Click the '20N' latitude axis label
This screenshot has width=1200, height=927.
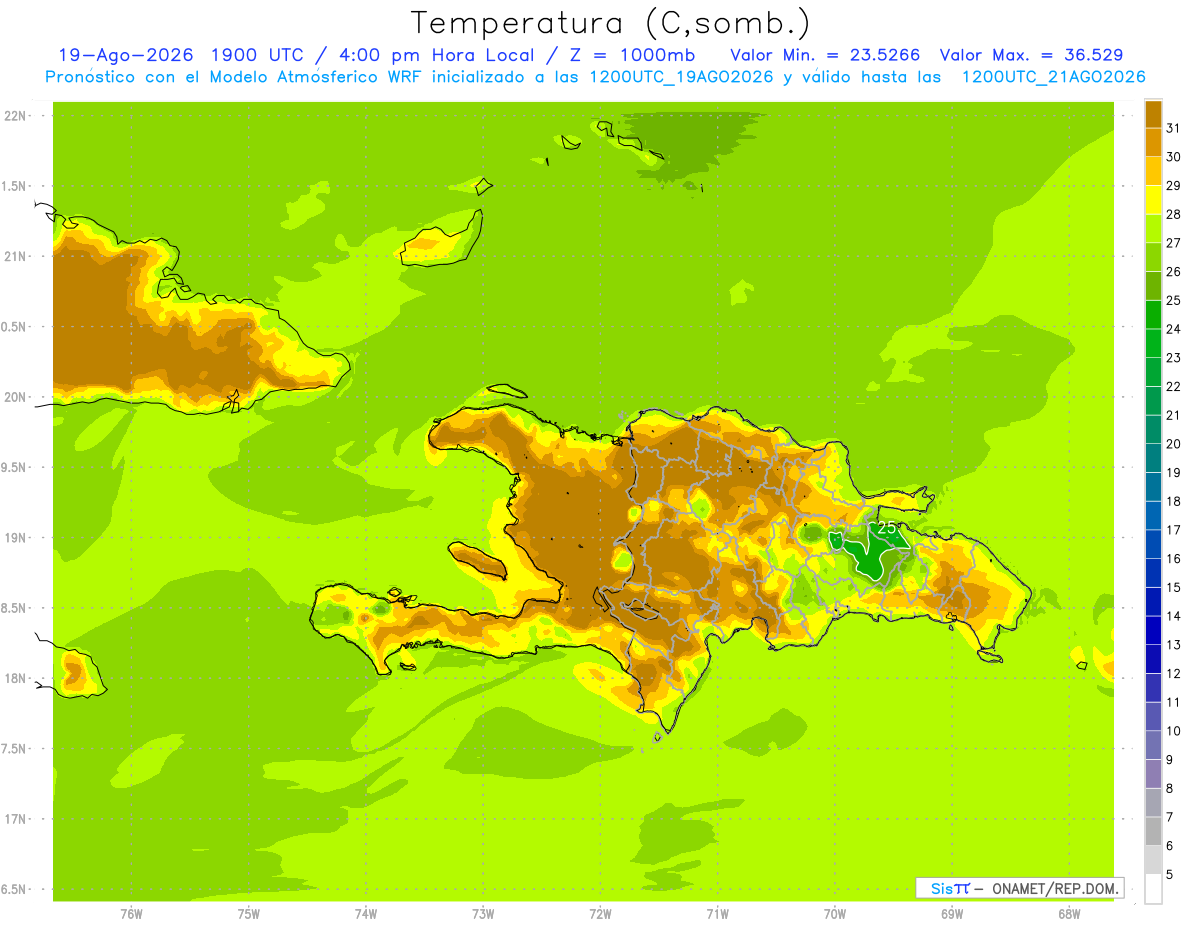[15, 397]
